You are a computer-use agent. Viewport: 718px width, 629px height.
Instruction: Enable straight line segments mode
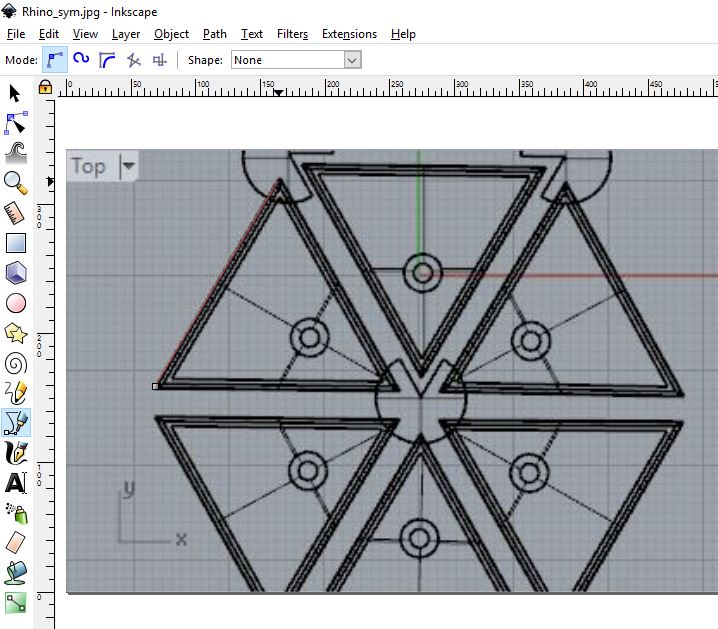coord(133,60)
